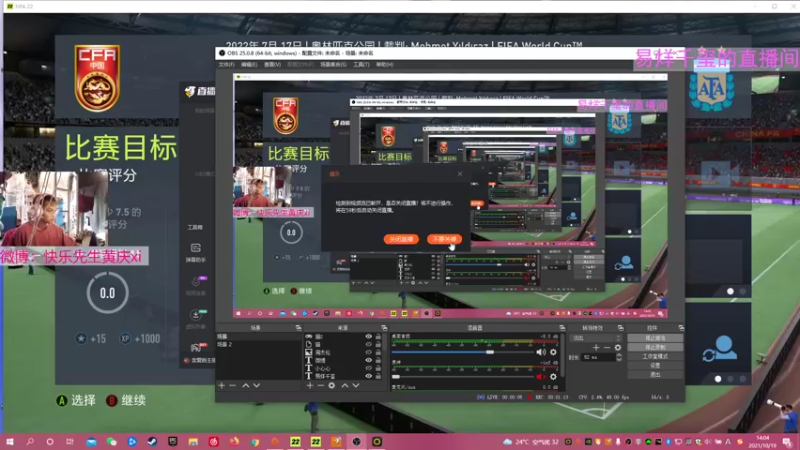
Task: Pop out the Controls dock
Action: coord(681,328)
